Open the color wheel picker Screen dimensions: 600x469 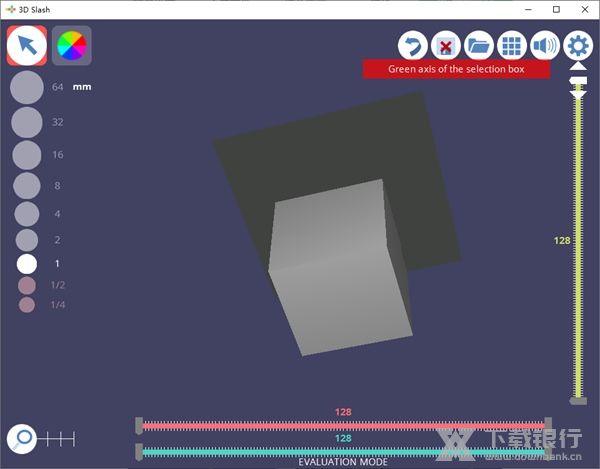pyautogui.click(x=72, y=46)
